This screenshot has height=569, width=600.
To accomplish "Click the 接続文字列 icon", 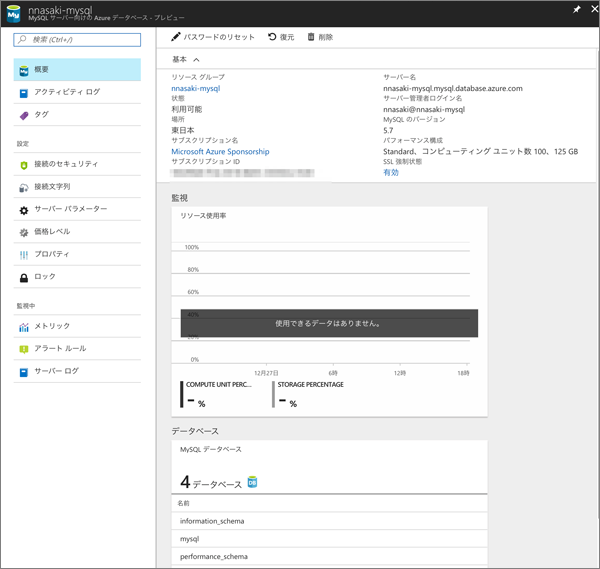I will point(24,188).
